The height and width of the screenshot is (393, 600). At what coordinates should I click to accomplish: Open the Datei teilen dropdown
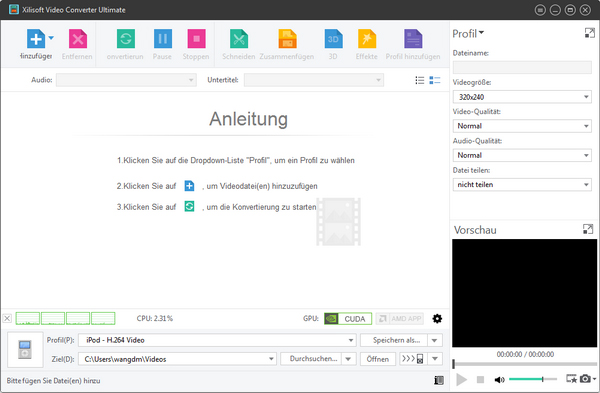(522, 184)
